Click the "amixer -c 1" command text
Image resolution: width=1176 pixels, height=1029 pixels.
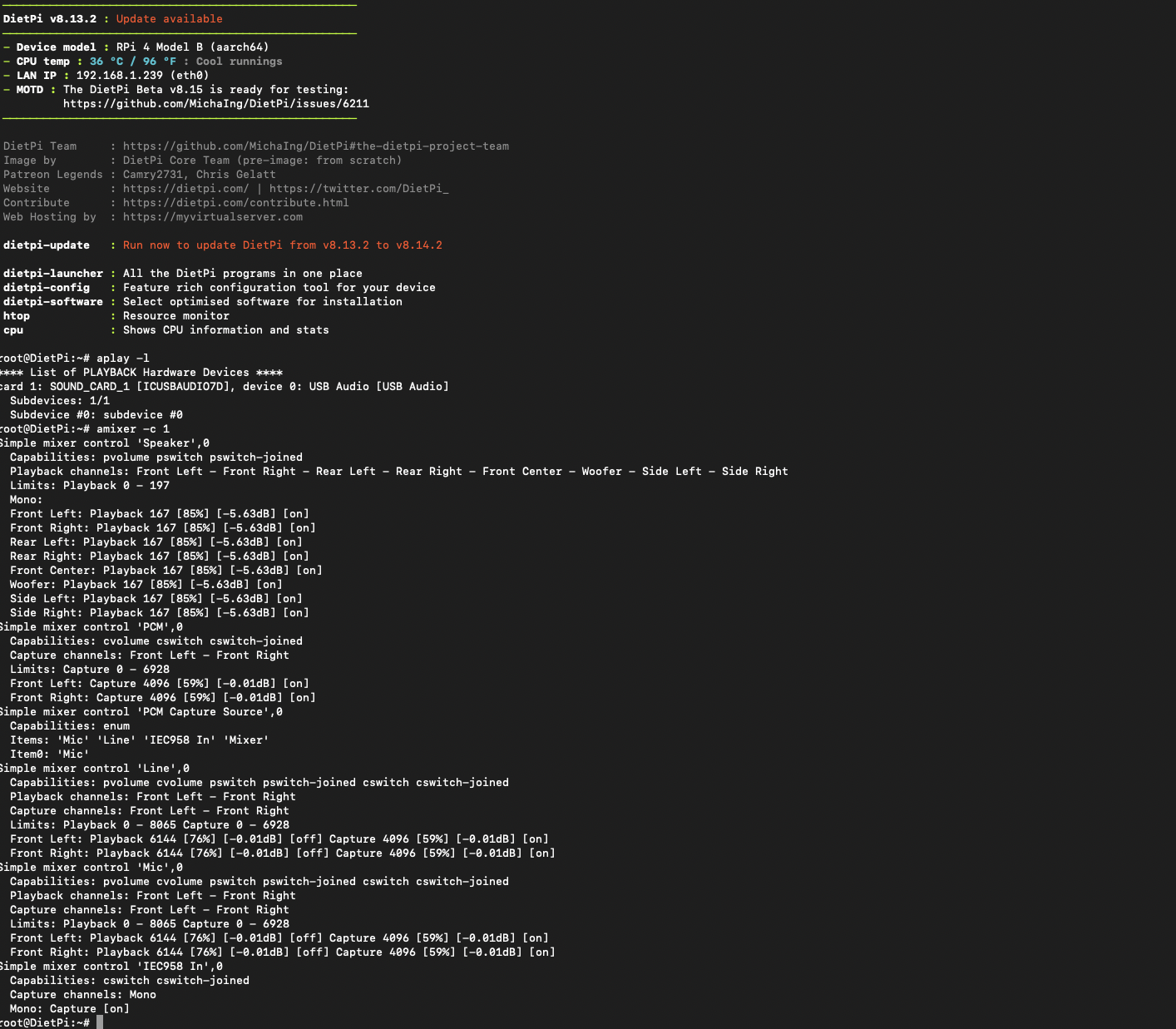[132, 429]
